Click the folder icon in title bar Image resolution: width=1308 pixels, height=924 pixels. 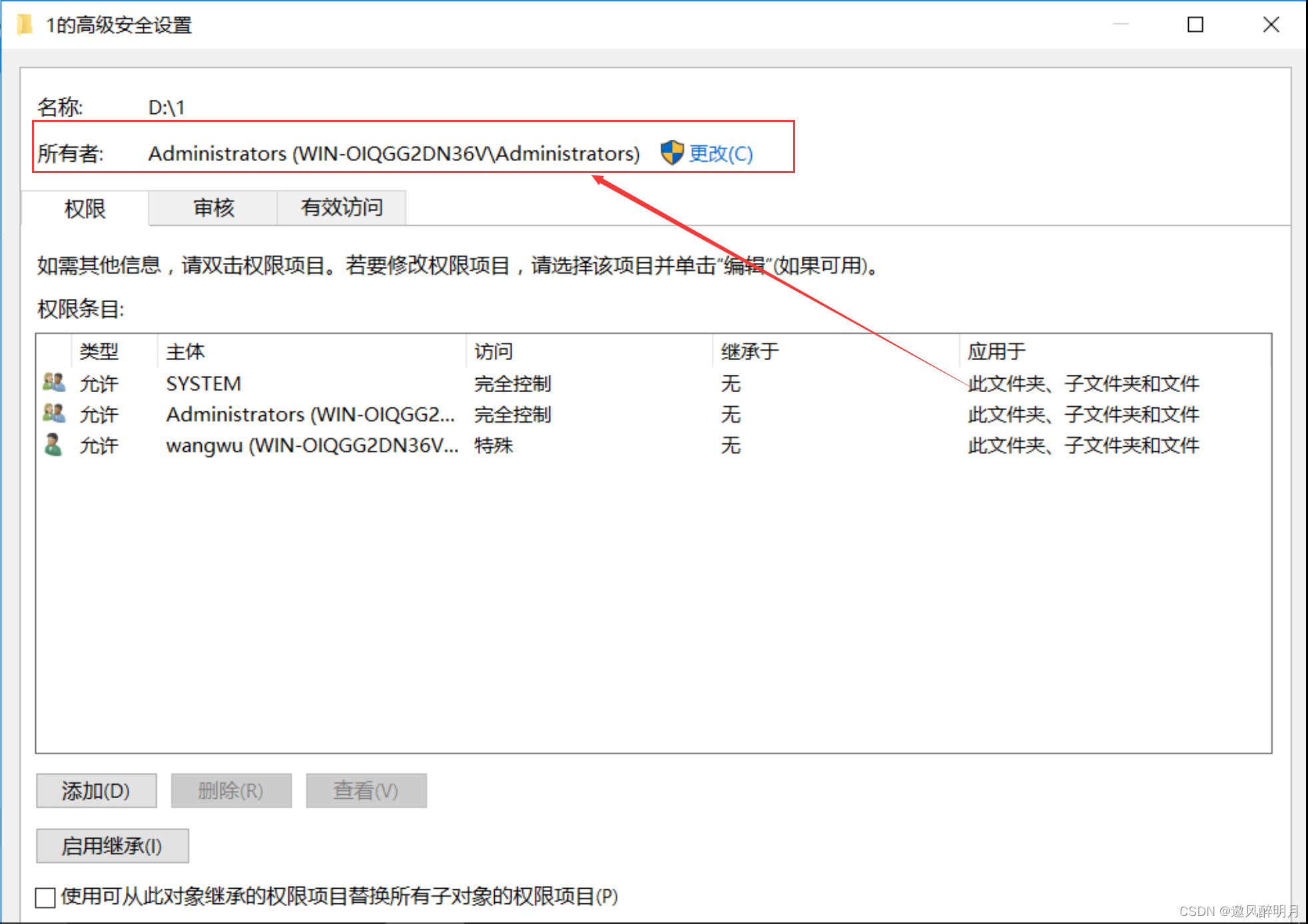tap(25, 25)
